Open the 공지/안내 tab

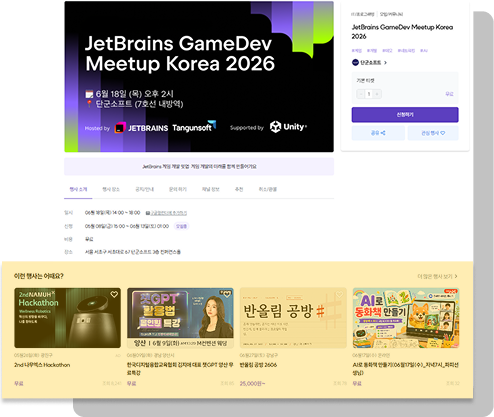tap(144, 189)
